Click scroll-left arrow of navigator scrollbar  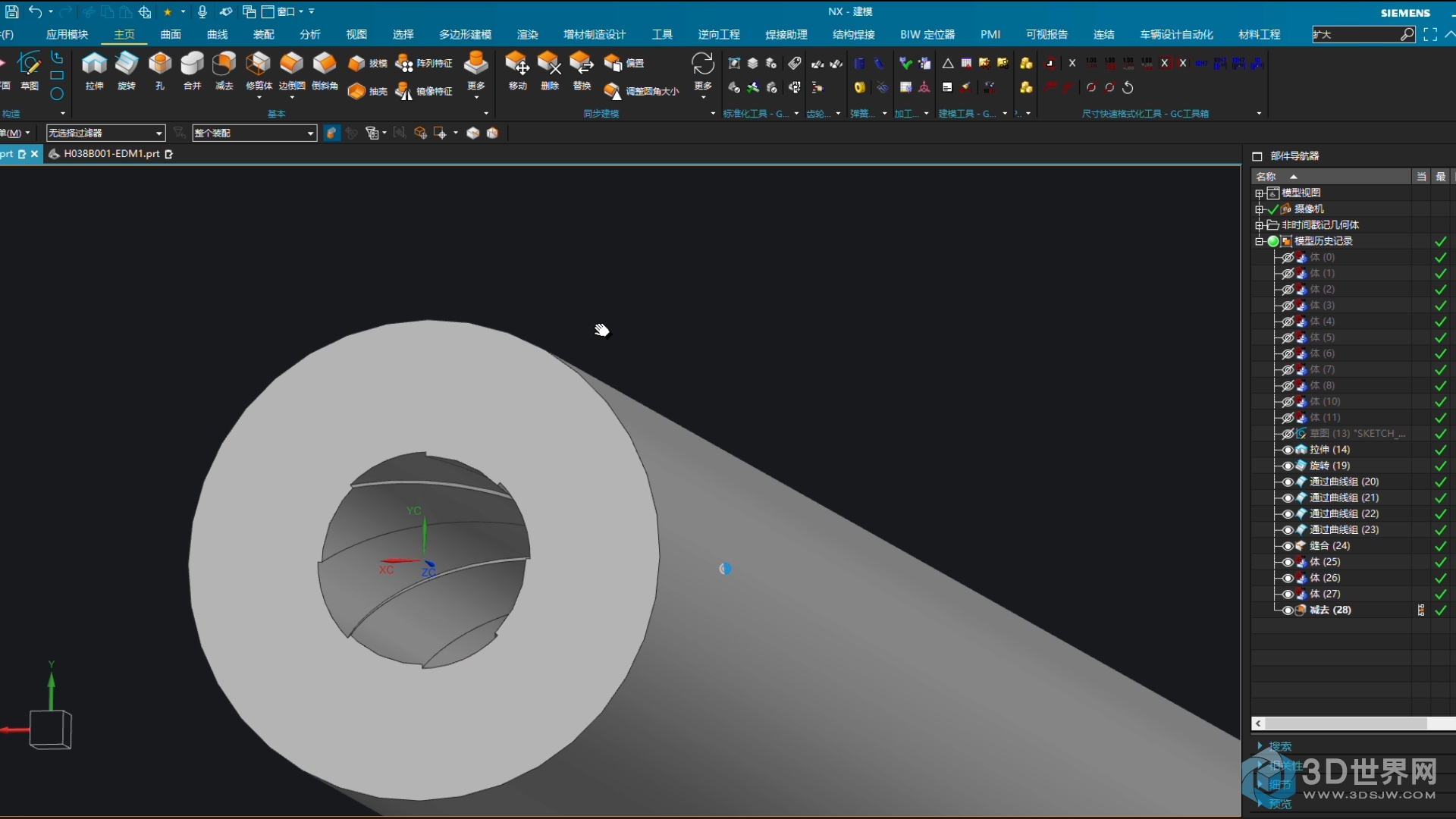coord(1258,724)
